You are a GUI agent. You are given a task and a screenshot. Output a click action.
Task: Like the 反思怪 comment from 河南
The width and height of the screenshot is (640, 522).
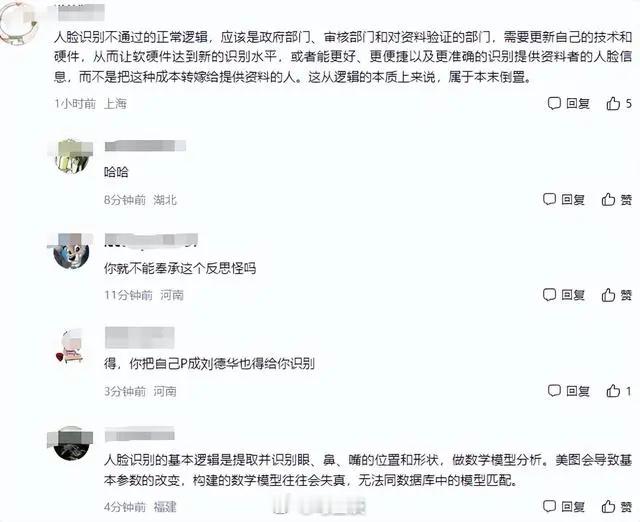click(x=608, y=295)
